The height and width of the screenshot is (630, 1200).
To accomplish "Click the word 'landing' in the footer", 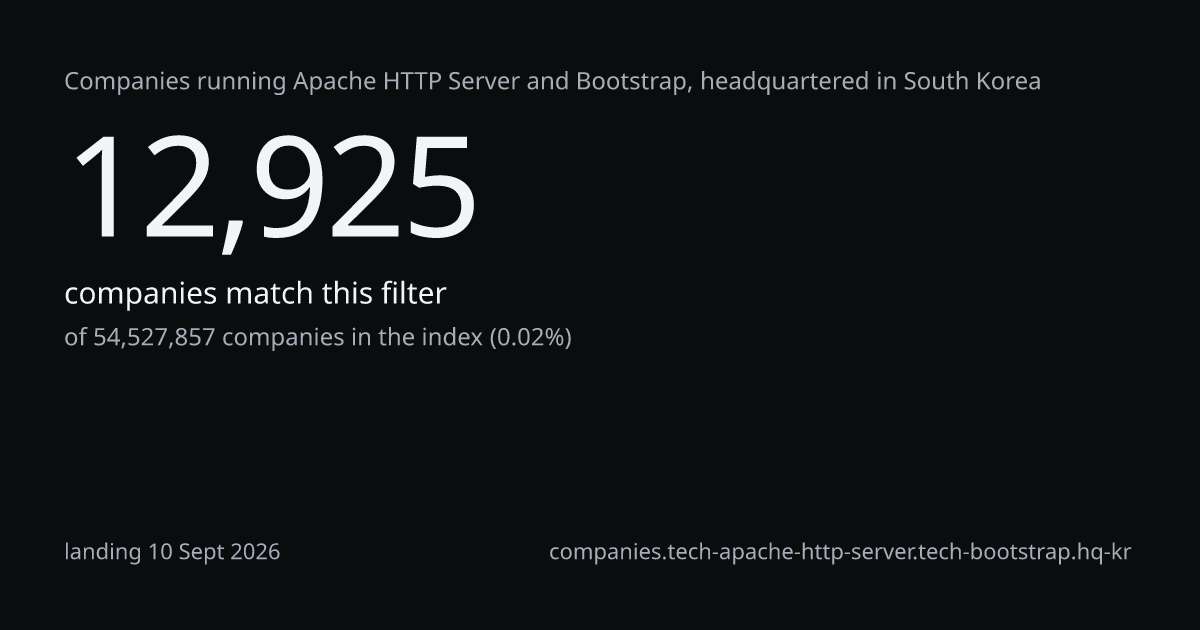I will coord(104,552).
